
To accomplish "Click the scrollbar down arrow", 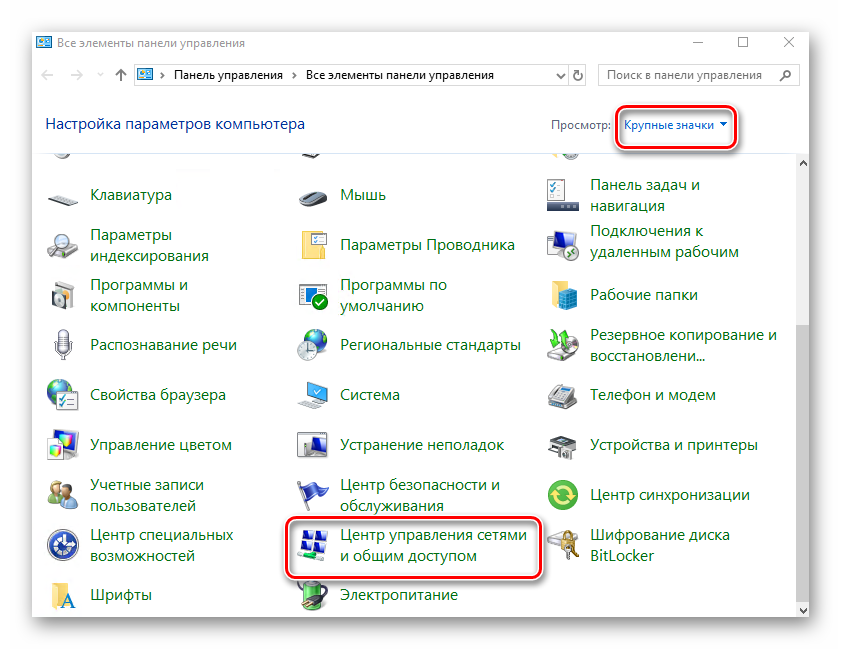I will tap(803, 610).
